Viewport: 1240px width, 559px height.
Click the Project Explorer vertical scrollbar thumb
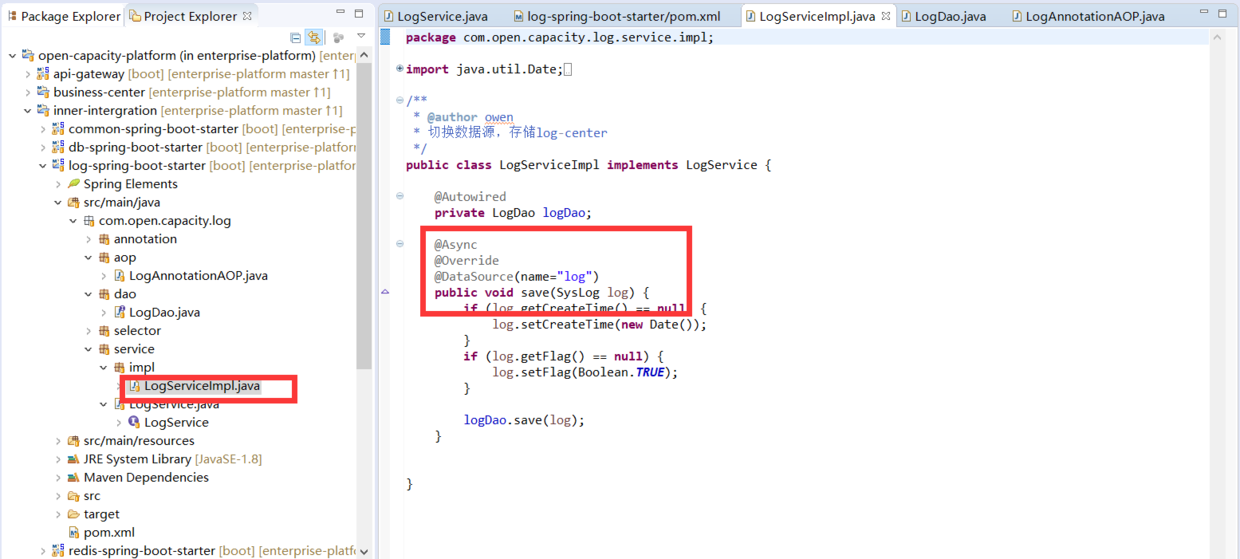363,215
